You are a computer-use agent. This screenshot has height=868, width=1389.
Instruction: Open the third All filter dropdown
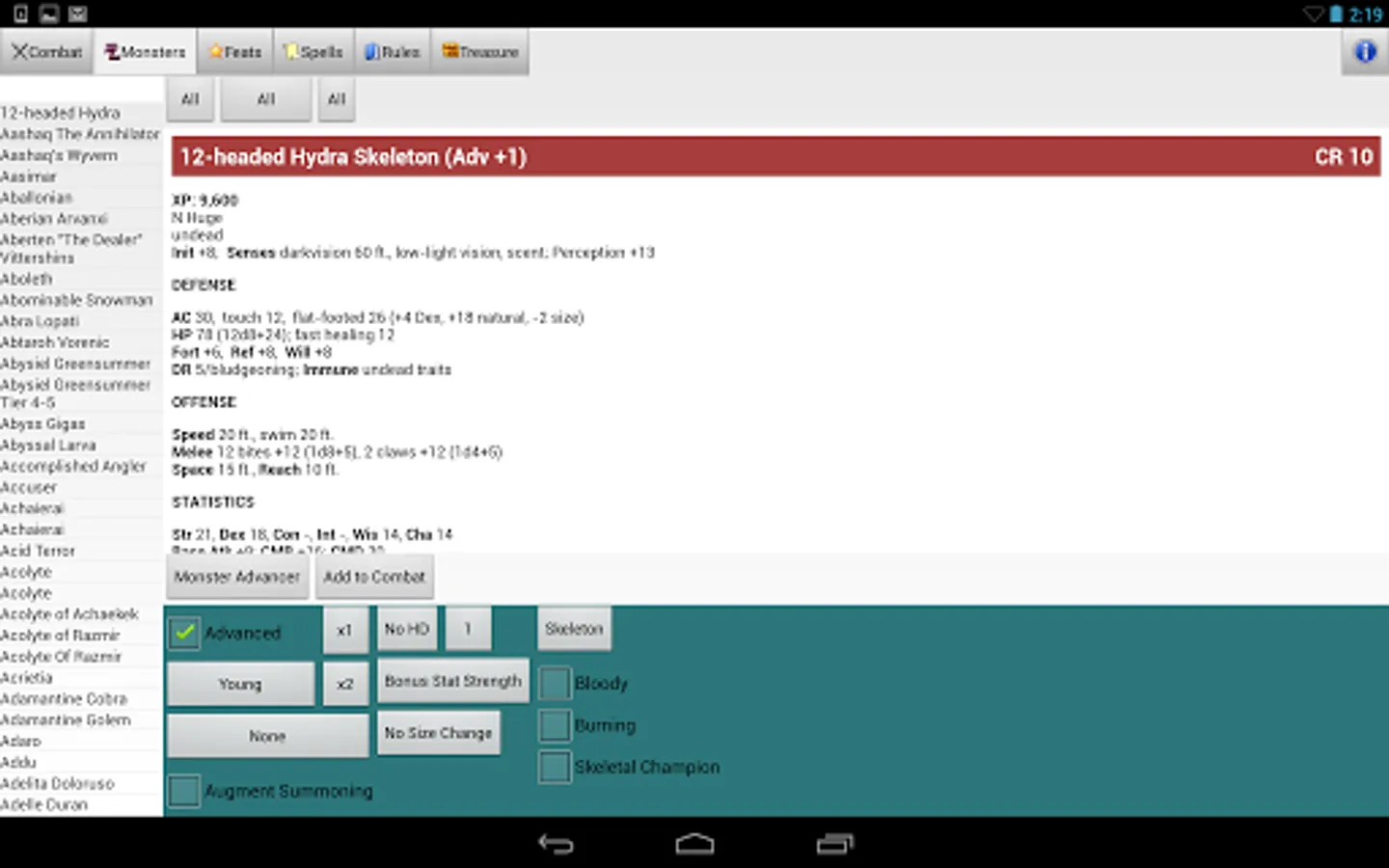[336, 99]
